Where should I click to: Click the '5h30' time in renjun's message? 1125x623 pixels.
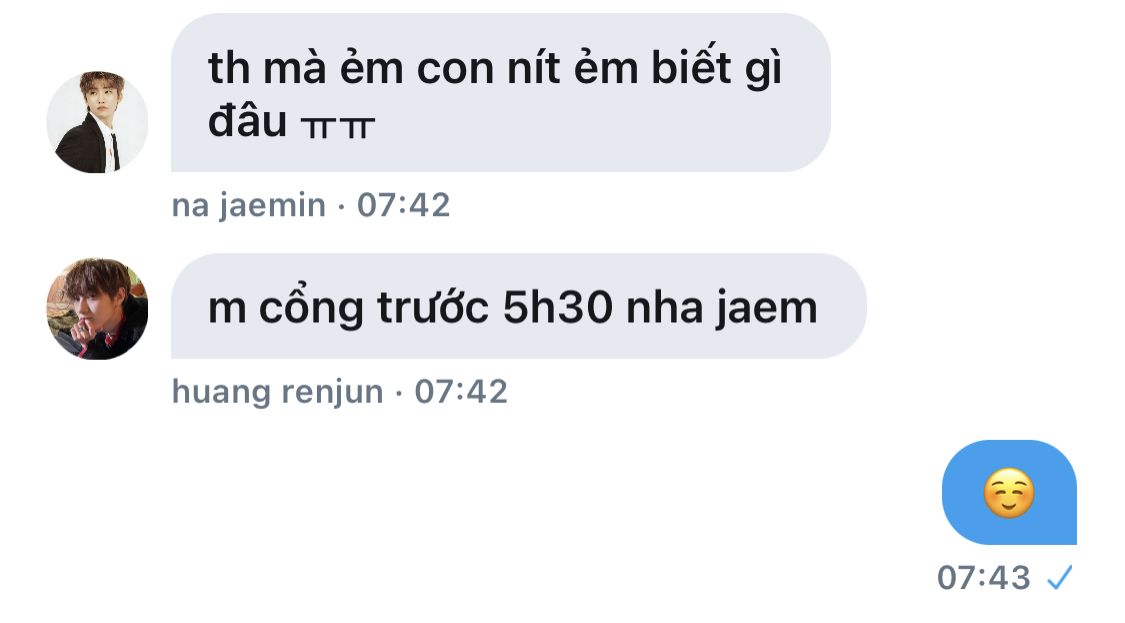(558, 307)
